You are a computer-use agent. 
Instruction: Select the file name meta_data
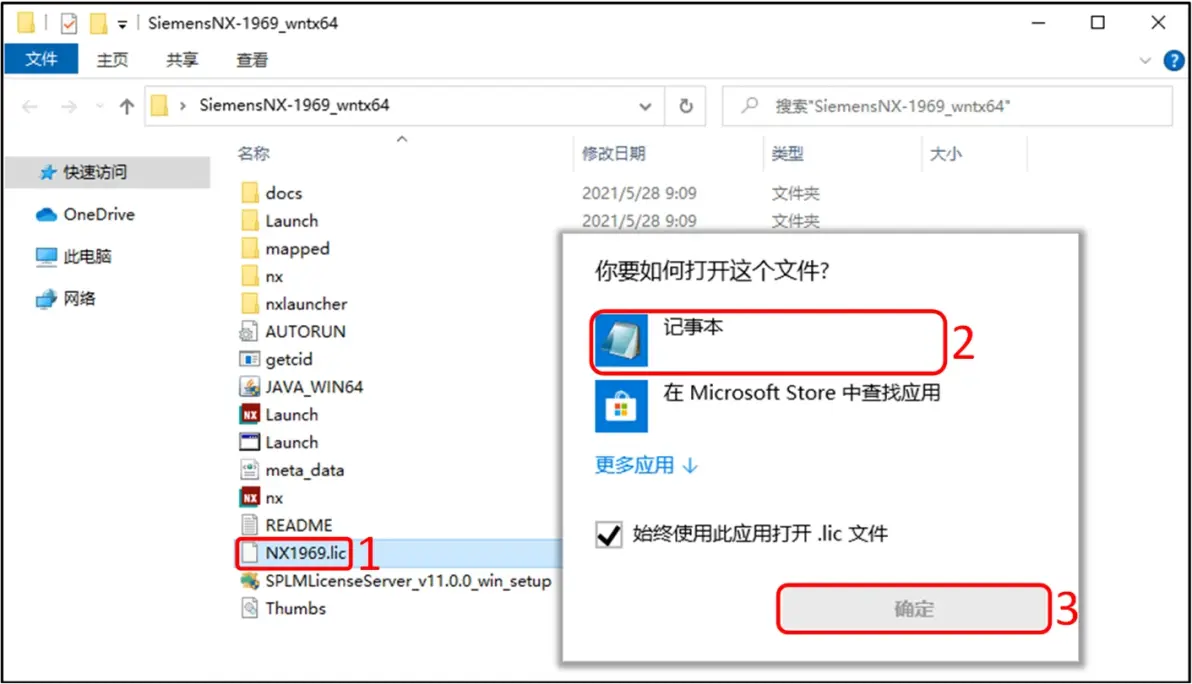click(305, 470)
